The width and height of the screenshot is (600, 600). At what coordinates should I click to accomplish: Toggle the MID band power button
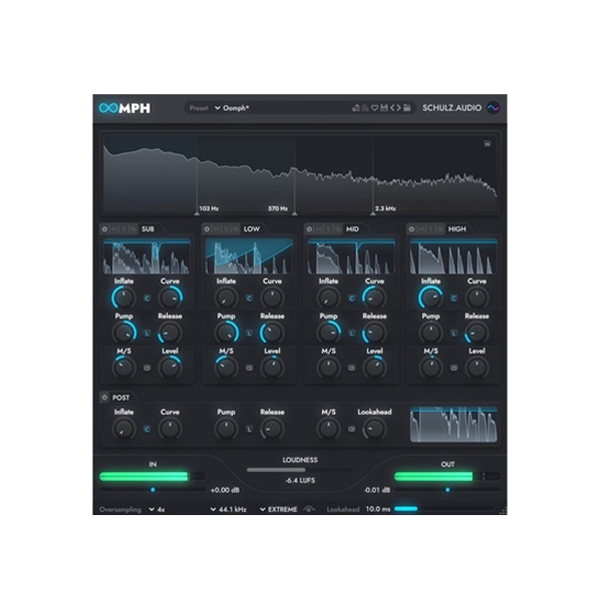309,229
